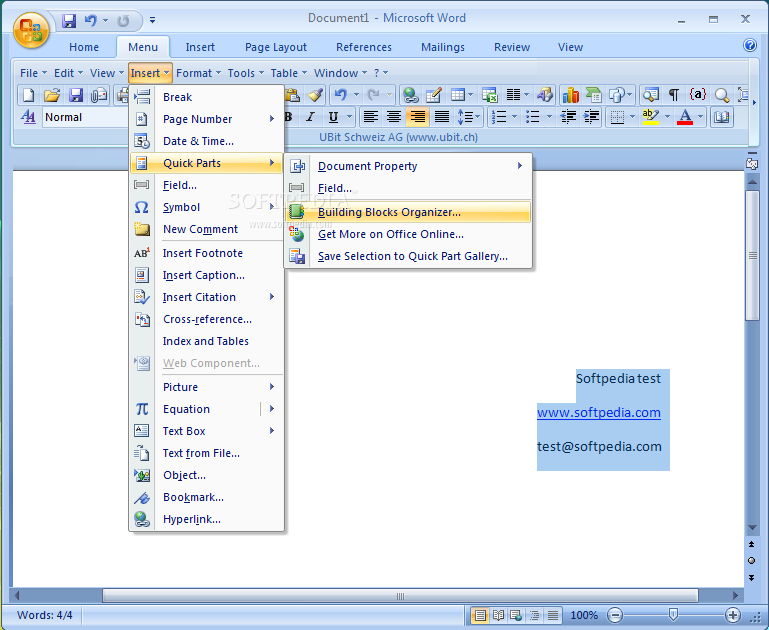
Task: Click the Insert Chart toolbar icon
Action: (570, 95)
